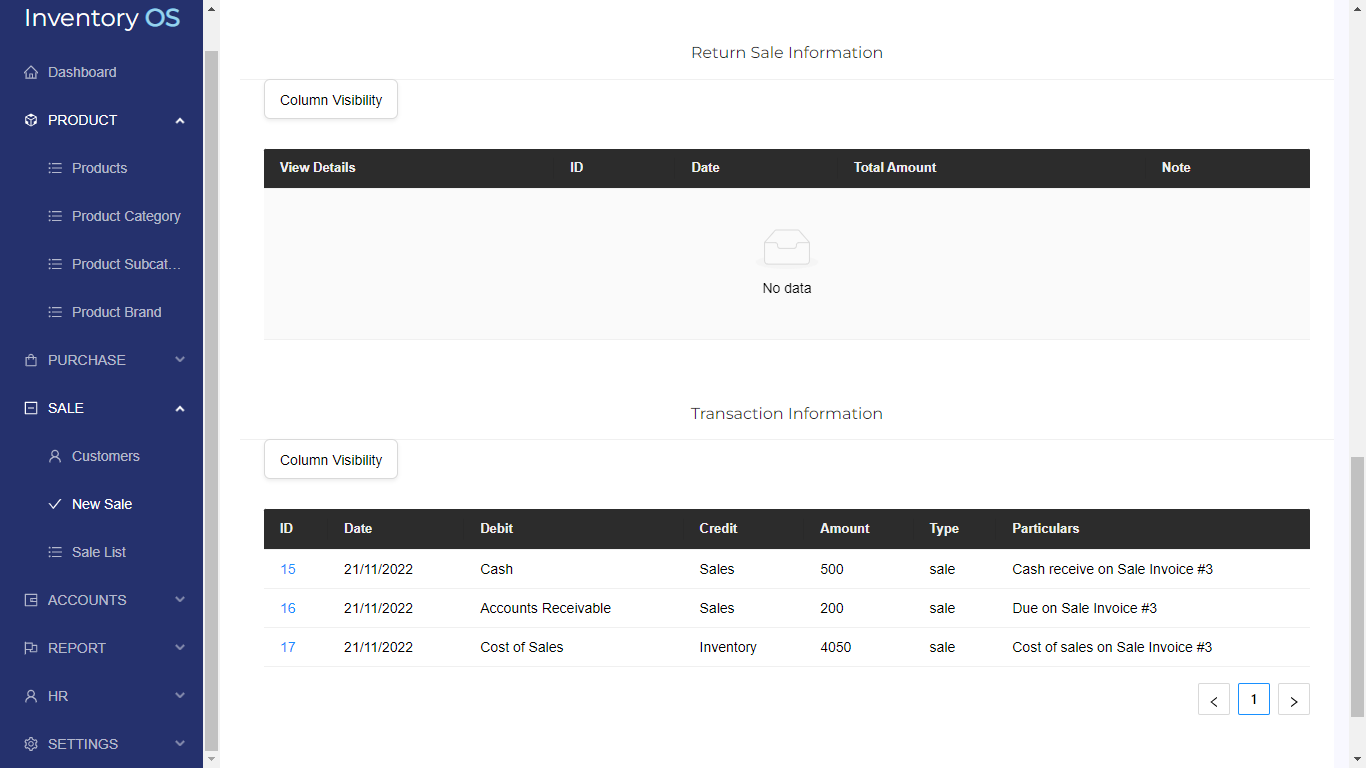Click the PURCHASE bag icon

30,359
